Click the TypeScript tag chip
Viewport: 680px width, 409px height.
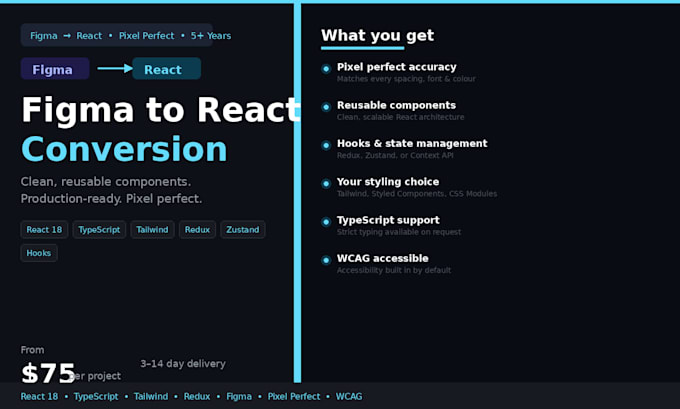(x=99, y=229)
